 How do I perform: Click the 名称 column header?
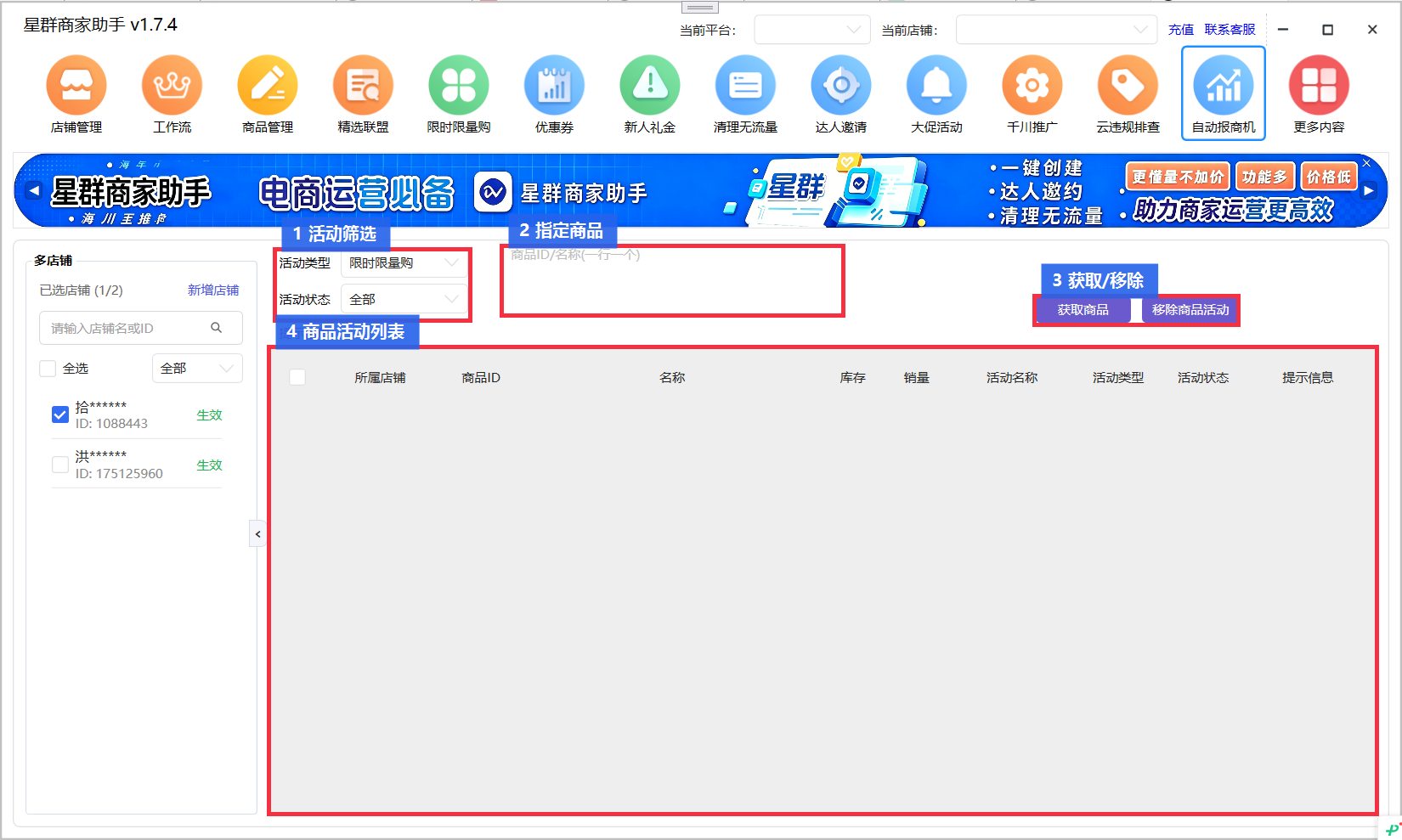(672, 378)
